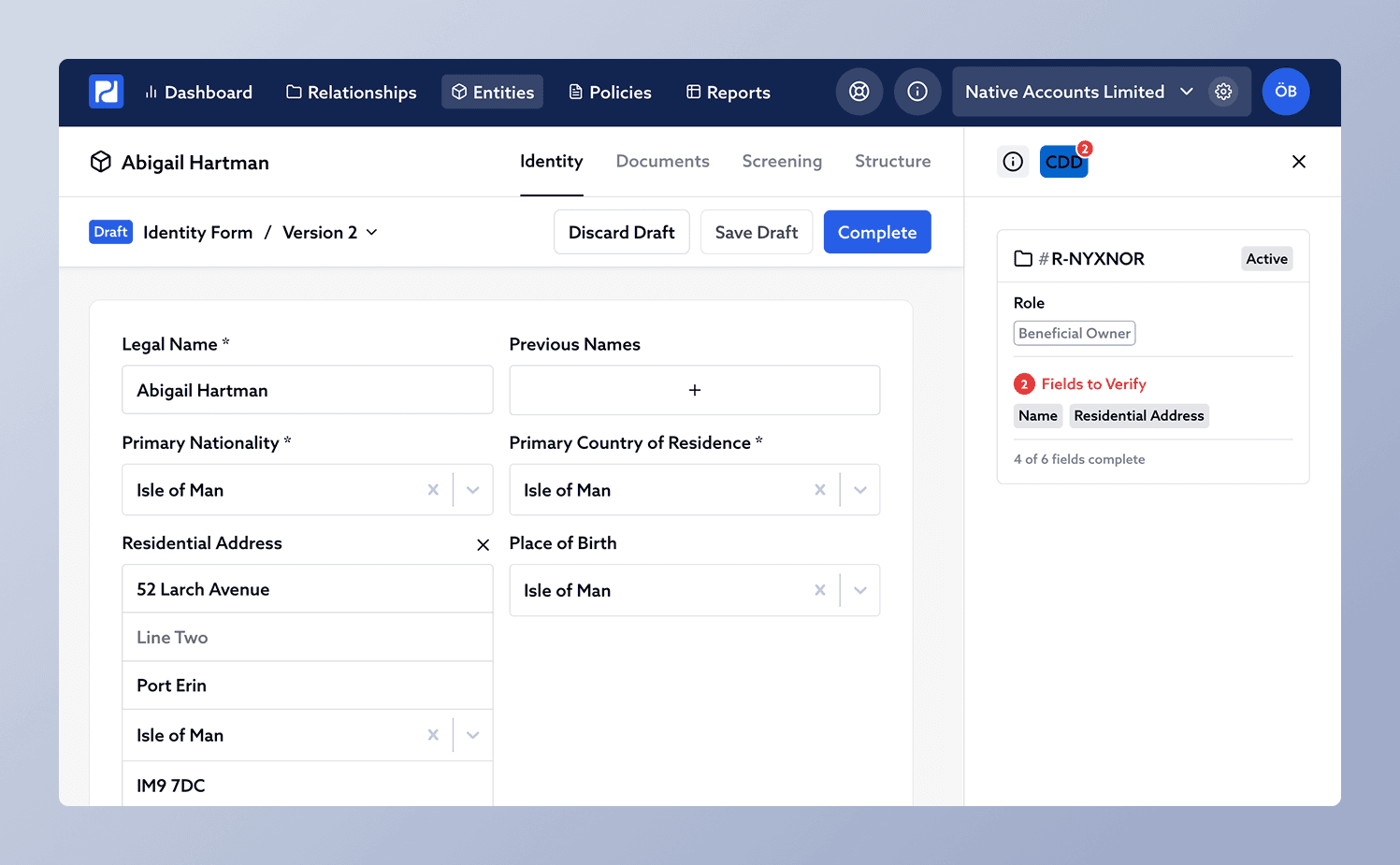The width and height of the screenshot is (1400, 865).
Task: Edit the 52 Larch Avenue address line
Action: [308, 589]
